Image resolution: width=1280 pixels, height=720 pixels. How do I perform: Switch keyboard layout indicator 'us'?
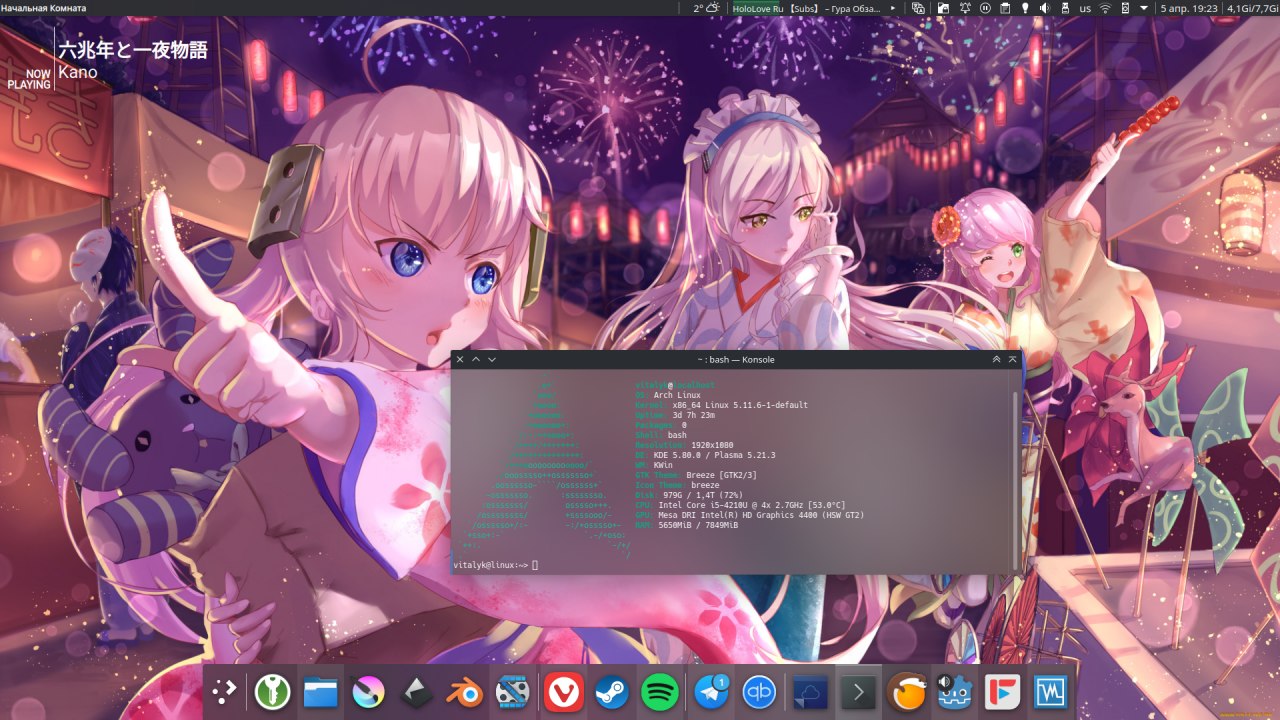pos(1085,8)
